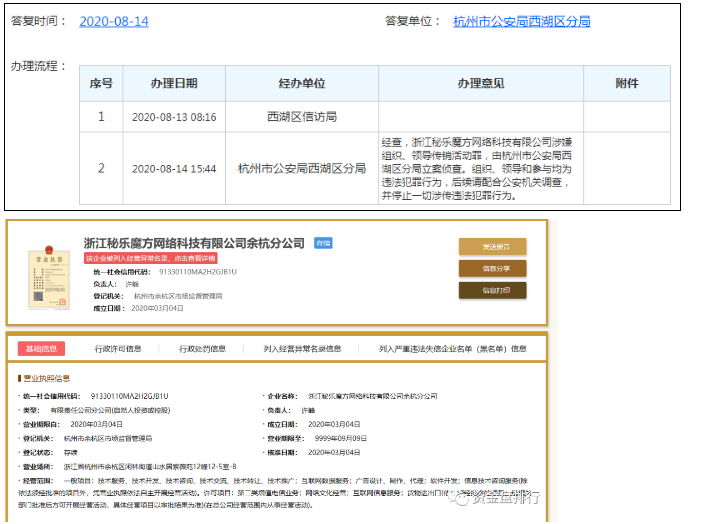Select the 基础信息 tab

(41, 348)
